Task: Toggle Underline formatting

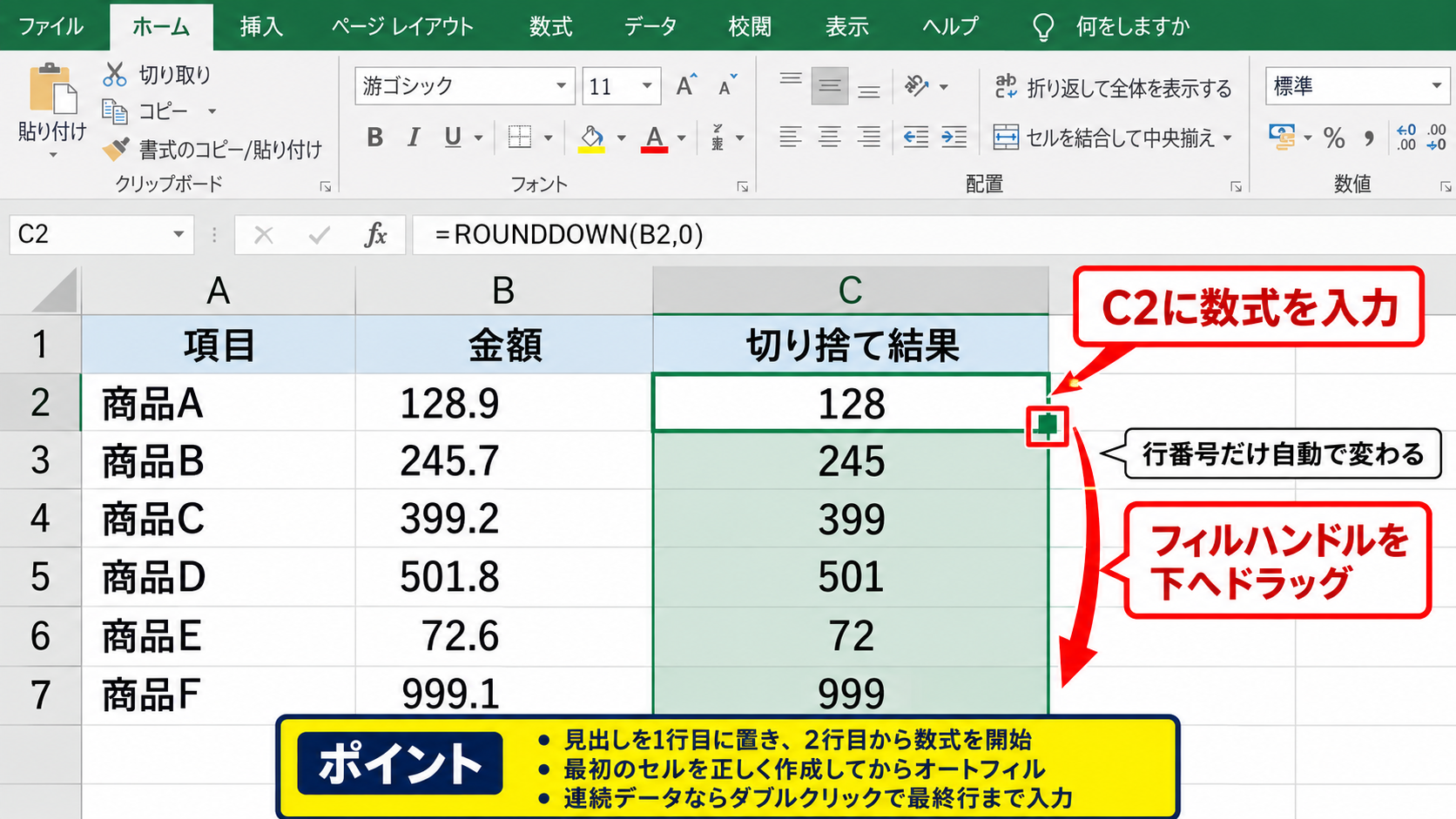Action: 453,138
